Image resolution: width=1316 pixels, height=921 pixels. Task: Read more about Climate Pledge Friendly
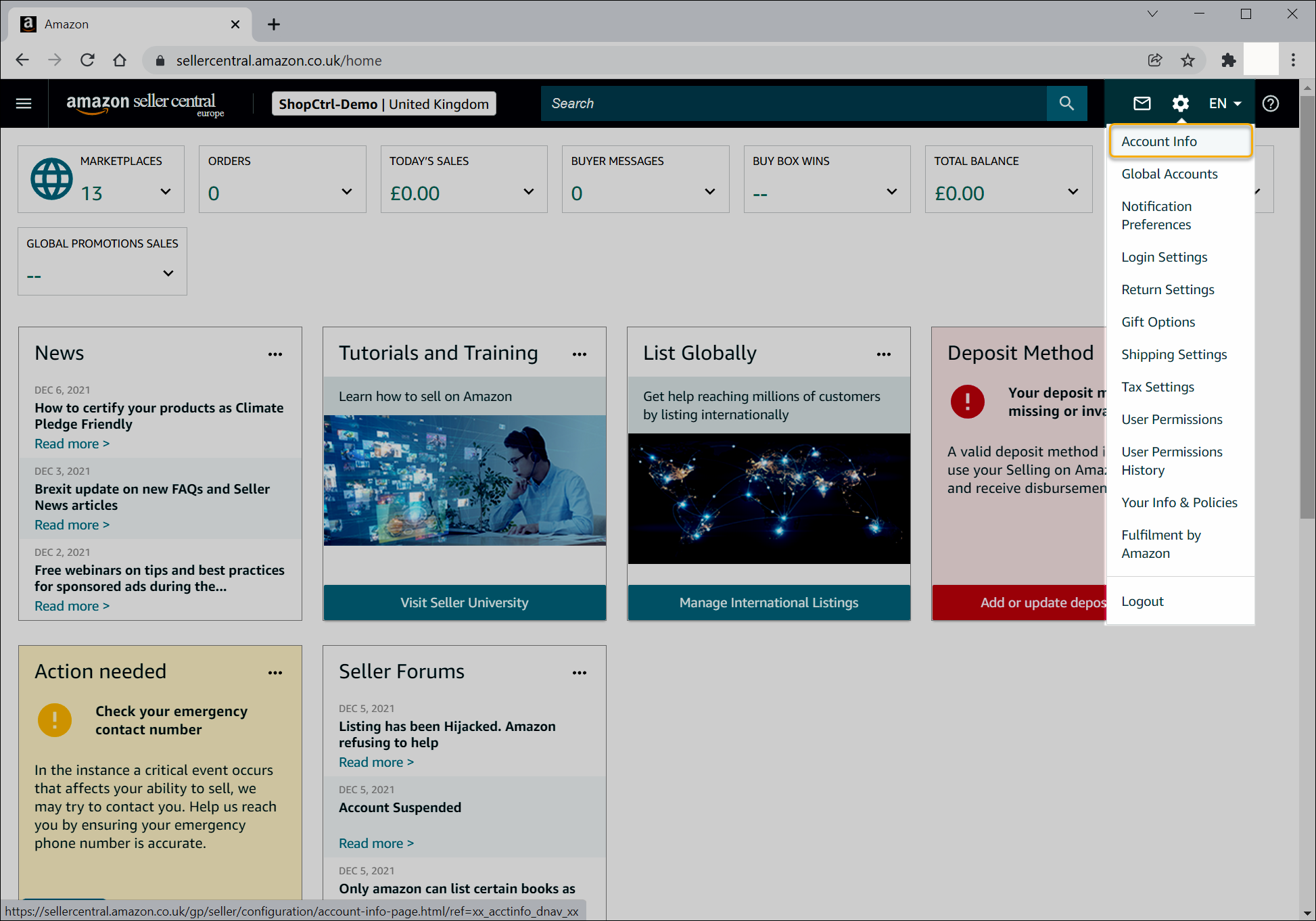(x=72, y=444)
